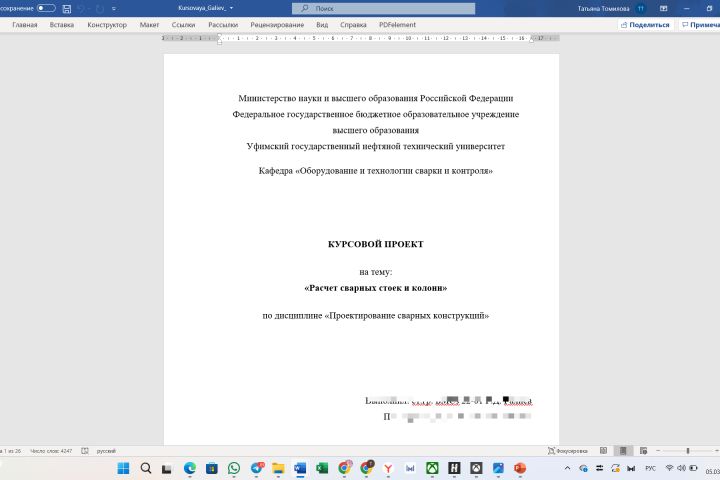Click the Undo arrow icon
The image size is (720, 480).
click(x=81, y=8)
